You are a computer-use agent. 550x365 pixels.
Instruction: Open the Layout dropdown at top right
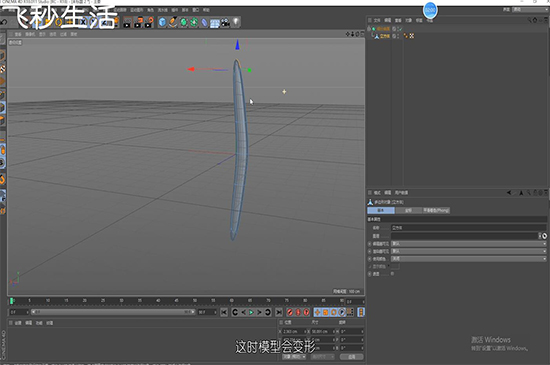(x=530, y=9)
